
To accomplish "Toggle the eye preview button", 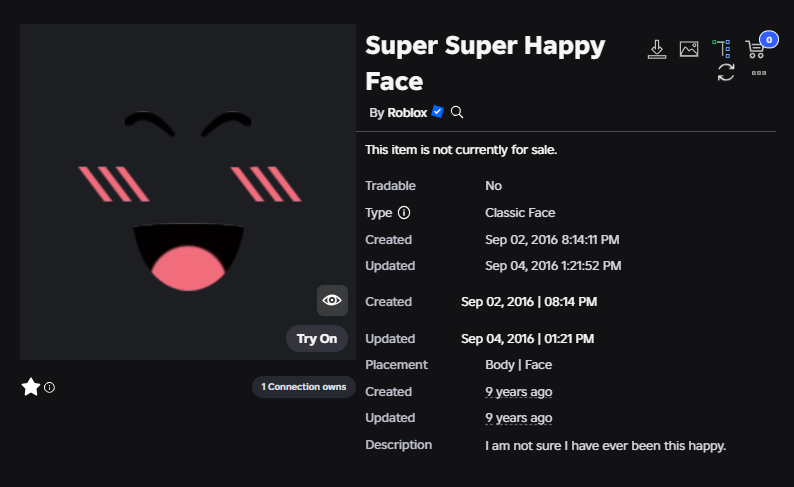I will pos(332,300).
